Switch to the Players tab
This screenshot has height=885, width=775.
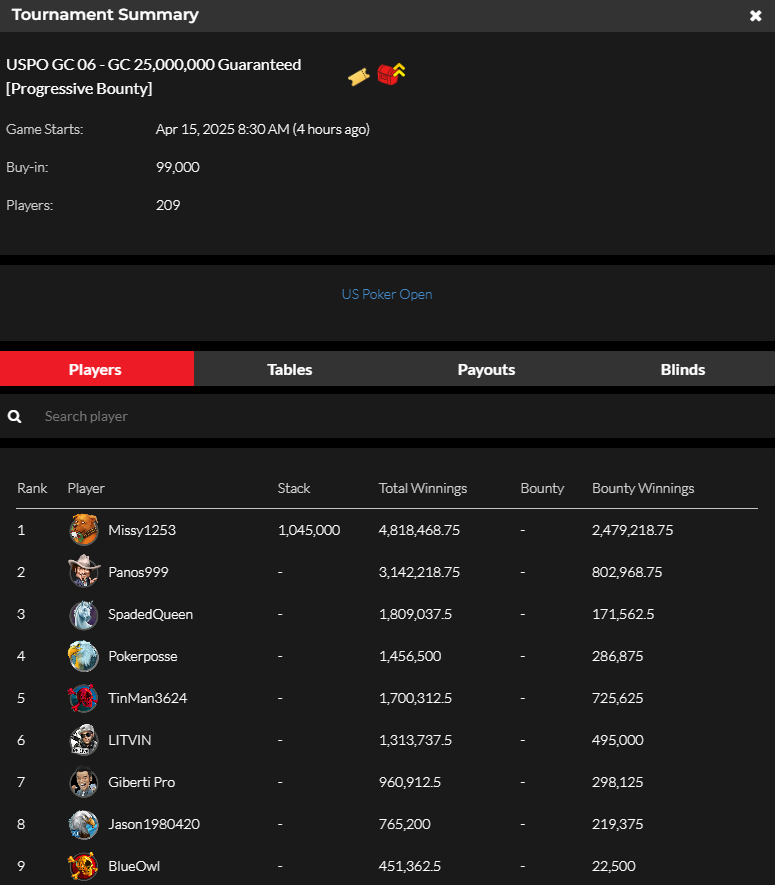(97, 369)
